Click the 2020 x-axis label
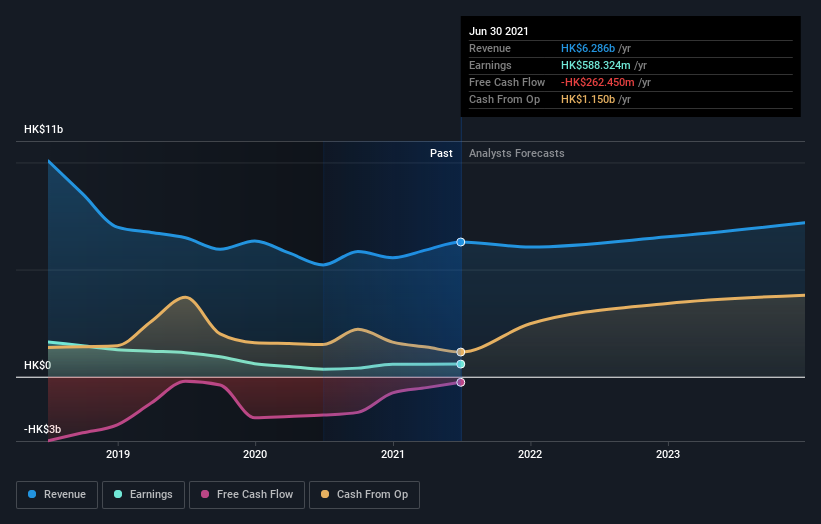The height and width of the screenshot is (524, 821). [x=255, y=454]
